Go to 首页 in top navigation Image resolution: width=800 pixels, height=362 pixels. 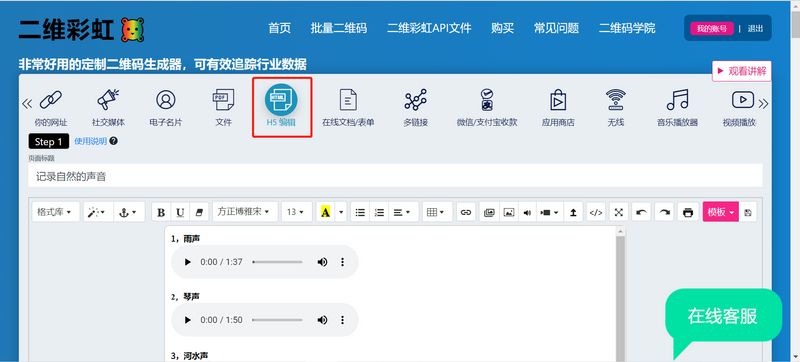click(280, 28)
